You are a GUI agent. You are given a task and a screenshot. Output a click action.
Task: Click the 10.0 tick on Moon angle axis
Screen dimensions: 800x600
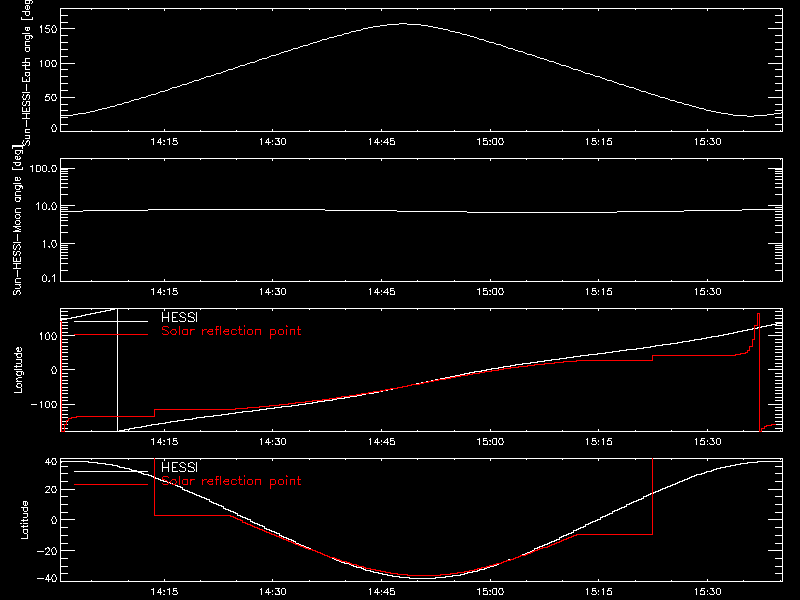pyautogui.click(x=46, y=207)
